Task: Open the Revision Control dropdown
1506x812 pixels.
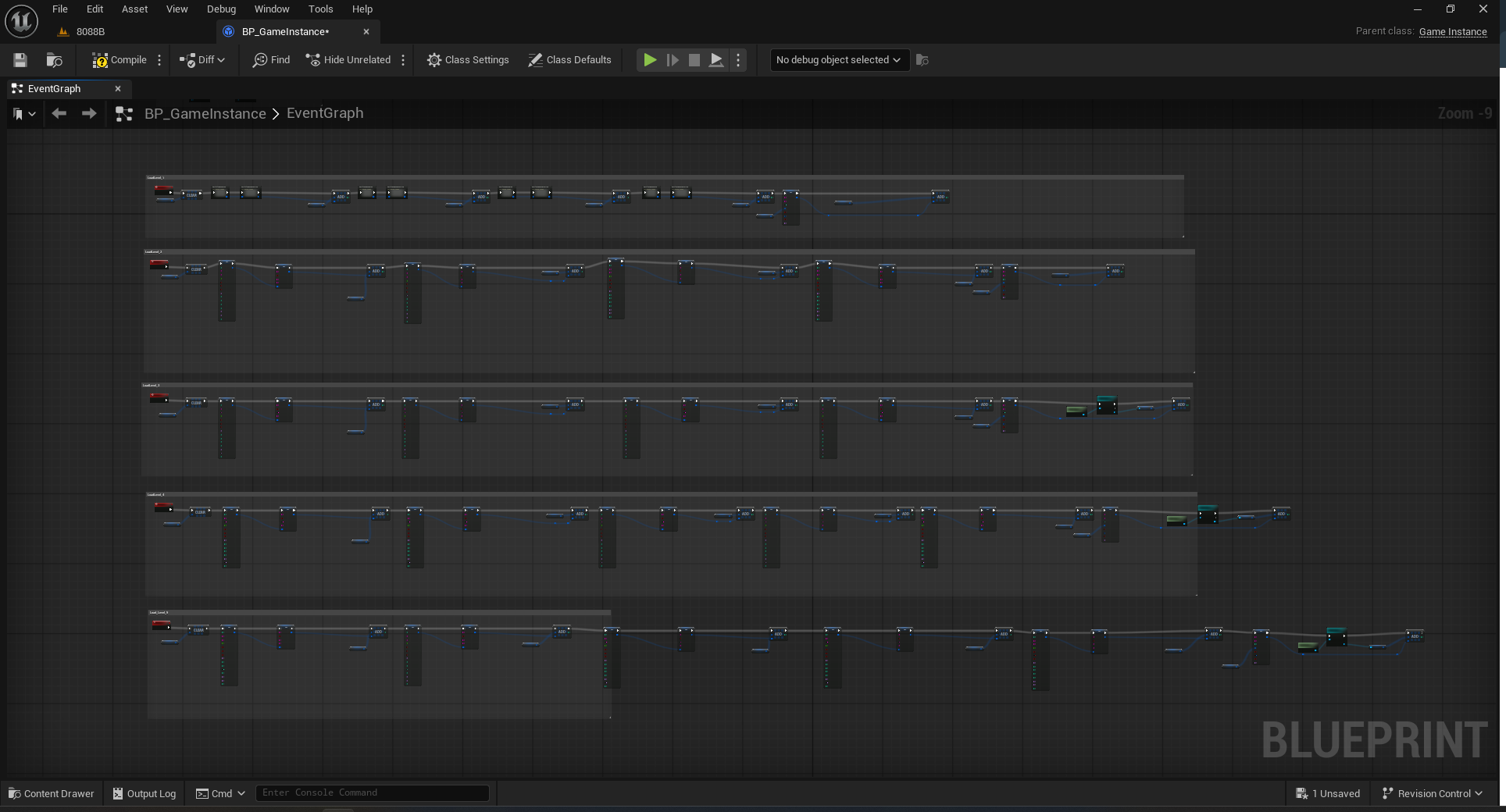Action: (1432, 793)
